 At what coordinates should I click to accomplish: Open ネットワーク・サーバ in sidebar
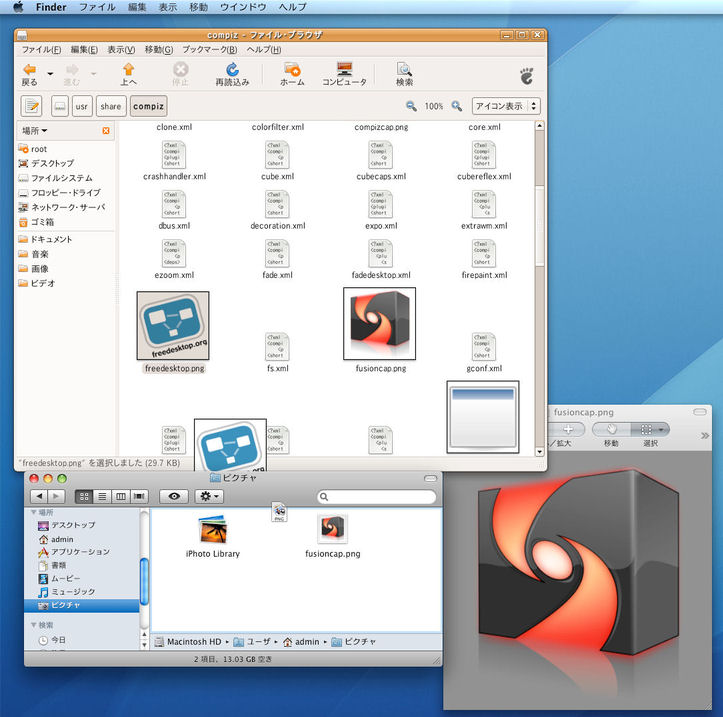[x=62, y=207]
